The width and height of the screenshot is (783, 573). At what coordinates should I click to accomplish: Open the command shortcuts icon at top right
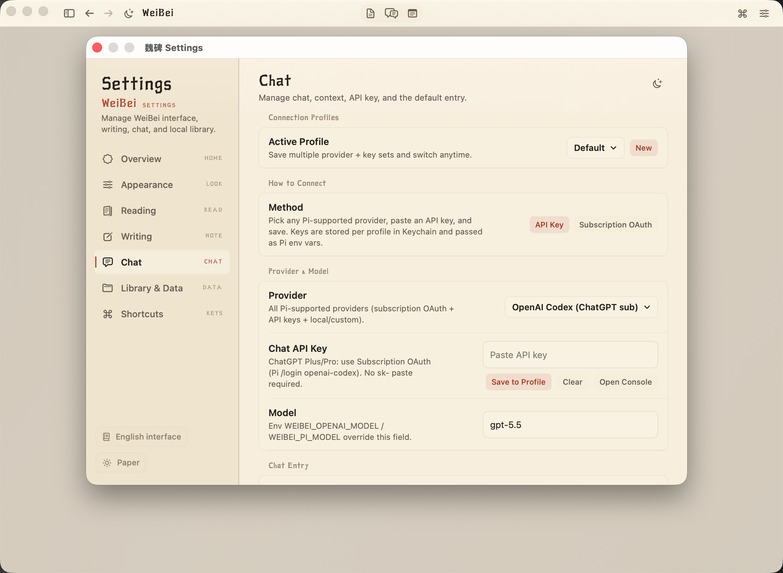click(x=743, y=13)
